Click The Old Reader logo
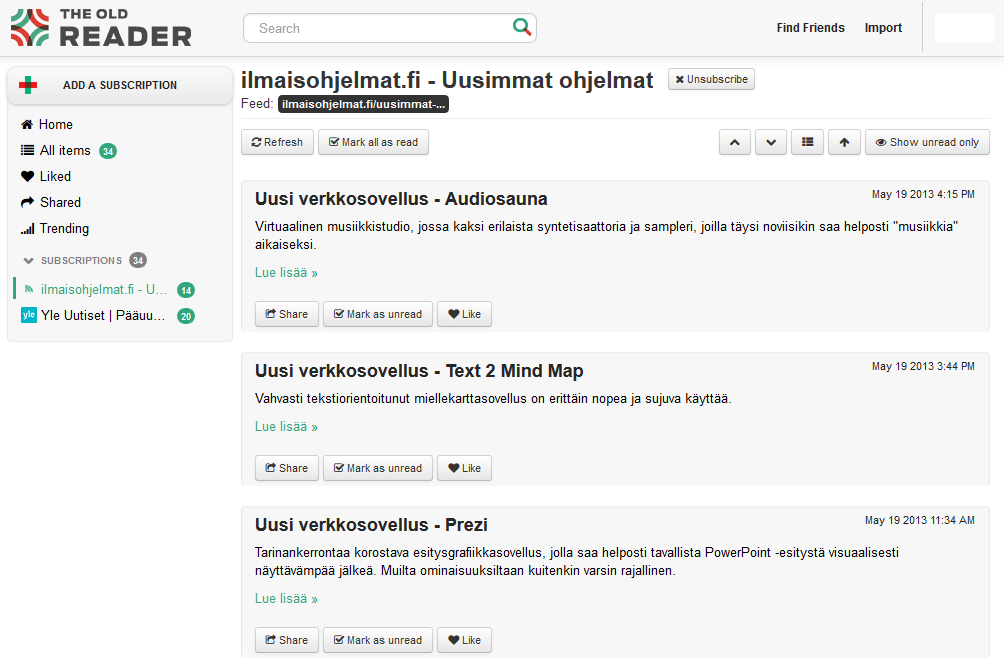The width and height of the screenshot is (1004, 668). tap(101, 28)
